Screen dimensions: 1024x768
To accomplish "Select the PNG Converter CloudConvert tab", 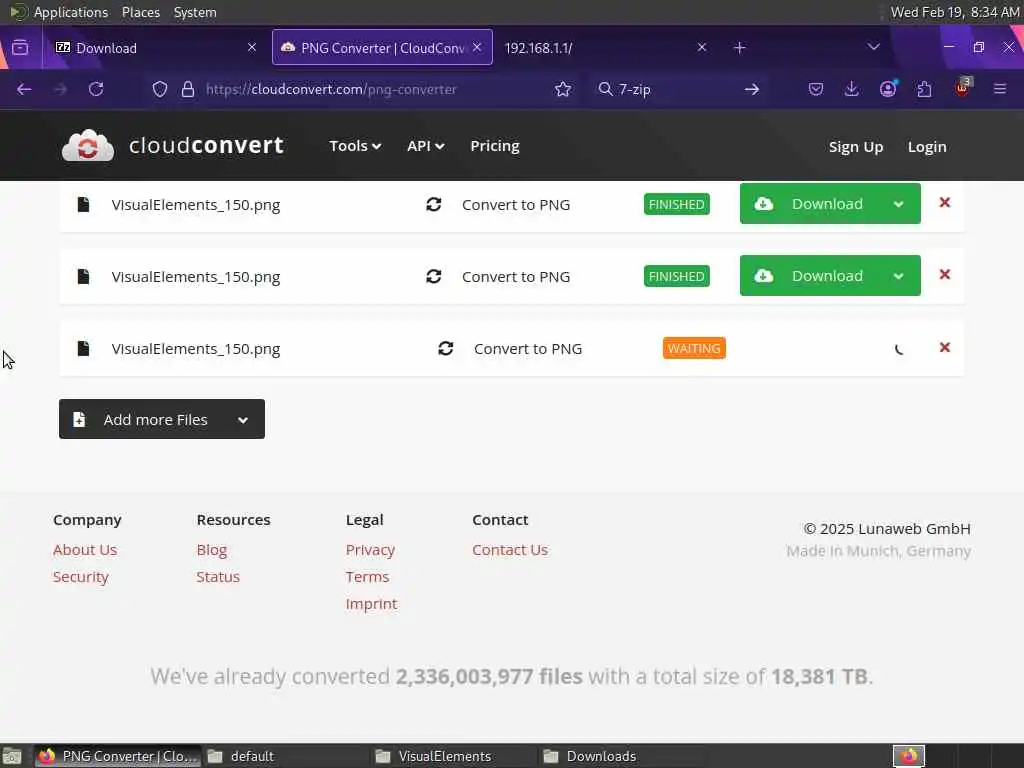I will pos(382,48).
